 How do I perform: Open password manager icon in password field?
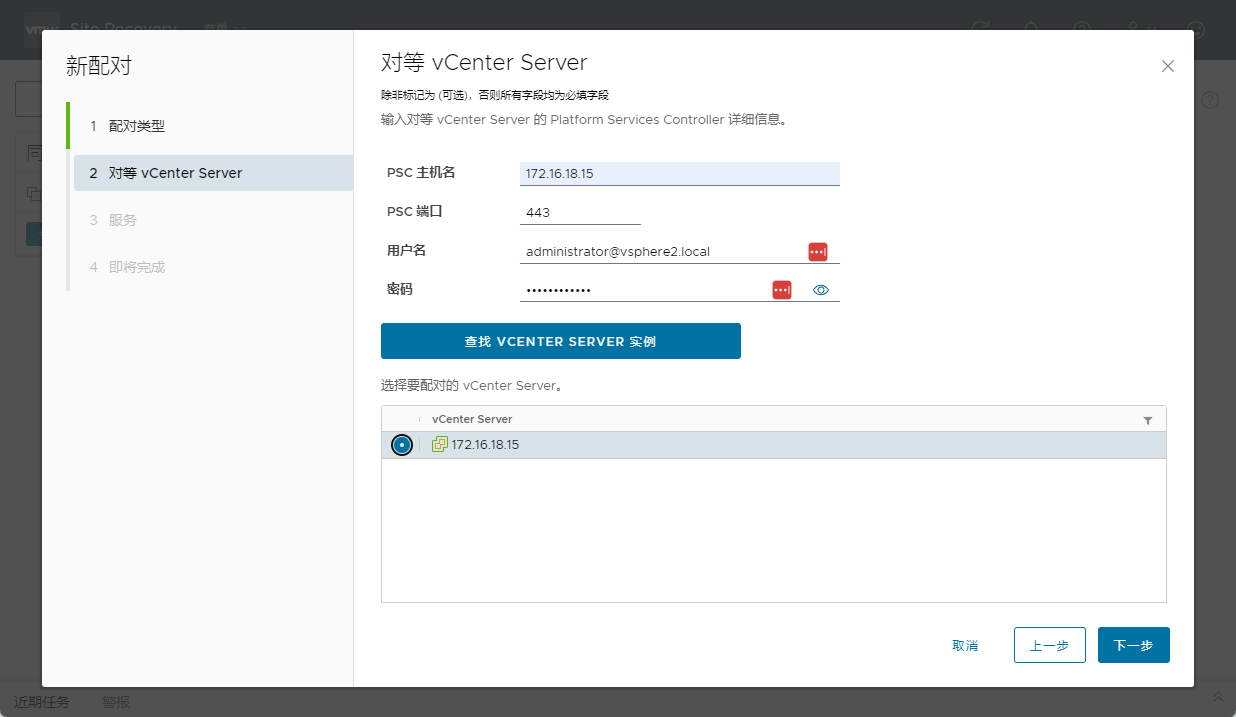pyautogui.click(x=781, y=290)
